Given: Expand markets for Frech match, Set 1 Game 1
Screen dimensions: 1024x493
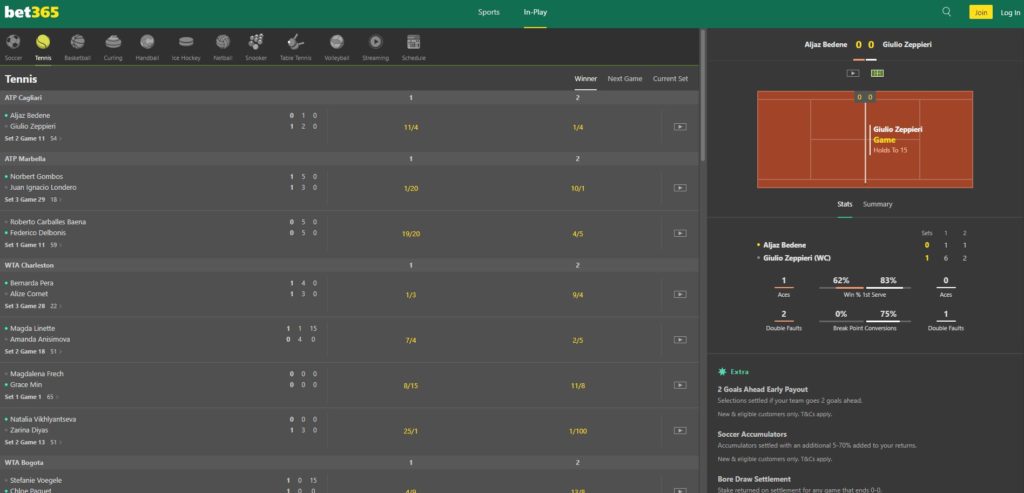Looking at the screenshot, I should (52, 396).
